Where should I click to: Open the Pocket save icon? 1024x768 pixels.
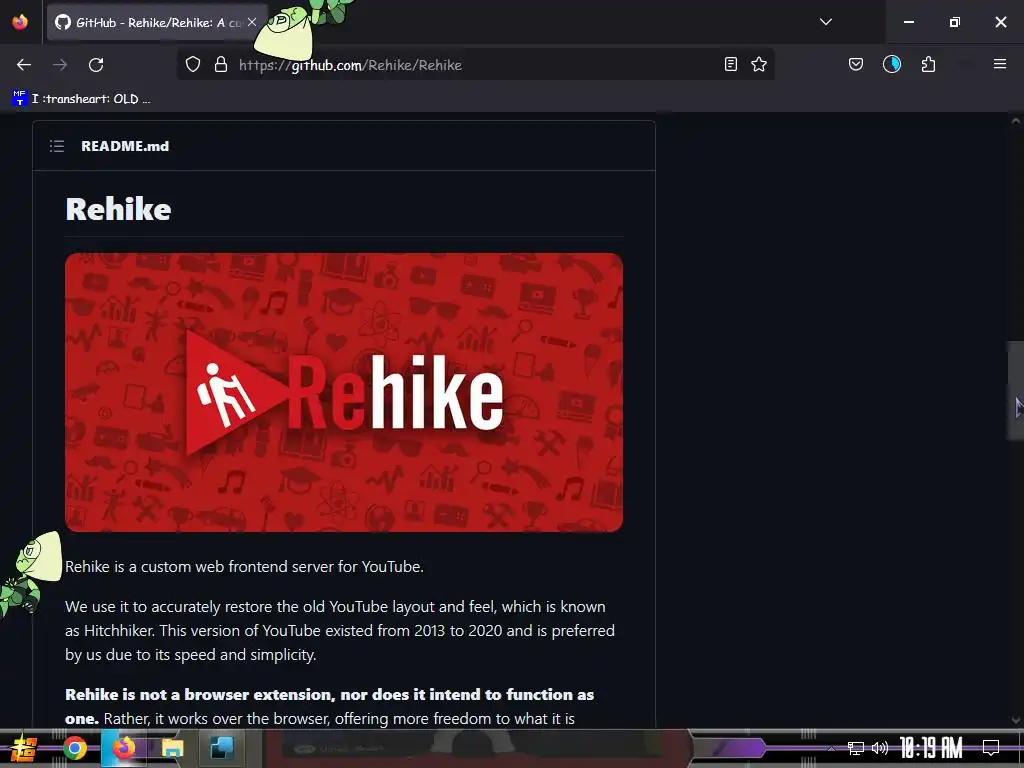[856, 64]
